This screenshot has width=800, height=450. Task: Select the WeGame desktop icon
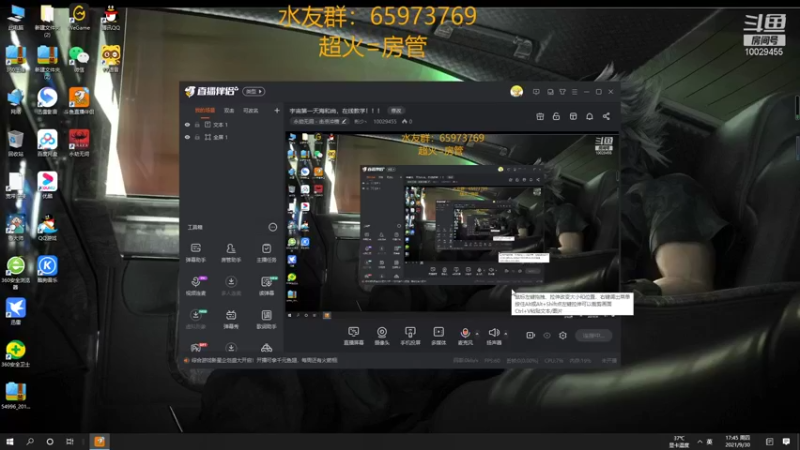[x=79, y=18]
